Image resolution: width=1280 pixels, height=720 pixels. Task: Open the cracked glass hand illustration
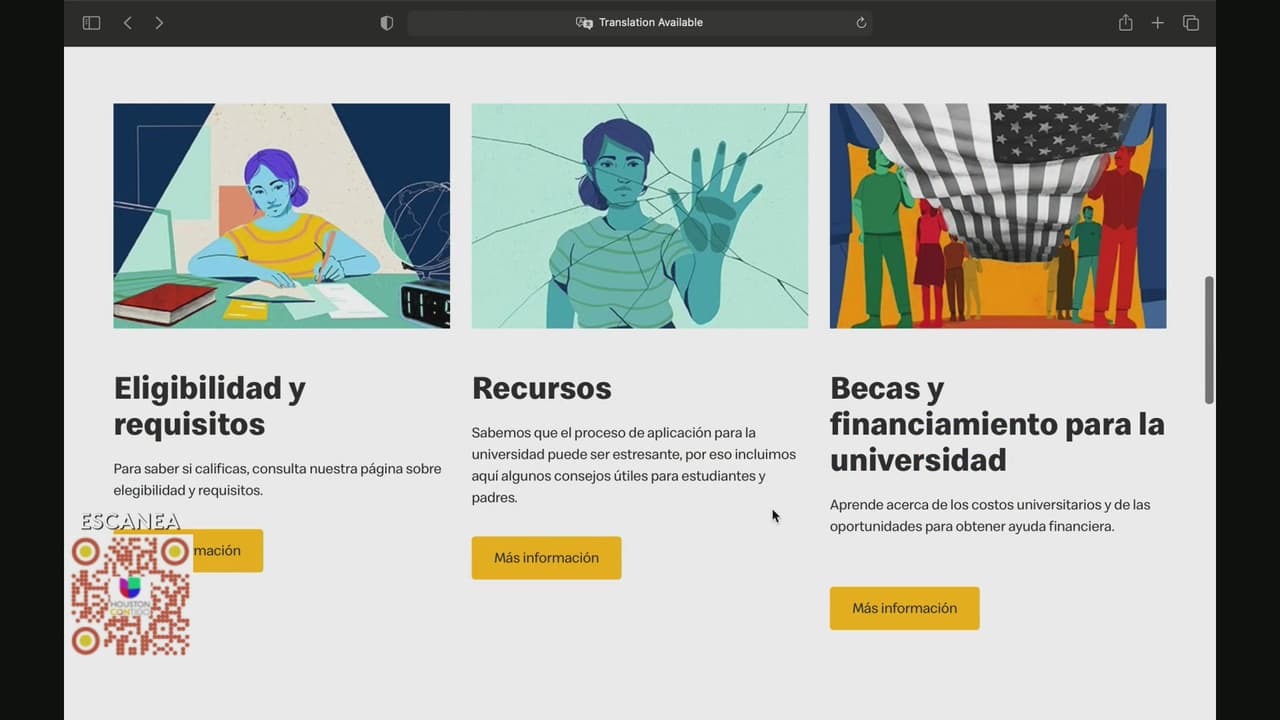click(x=639, y=215)
